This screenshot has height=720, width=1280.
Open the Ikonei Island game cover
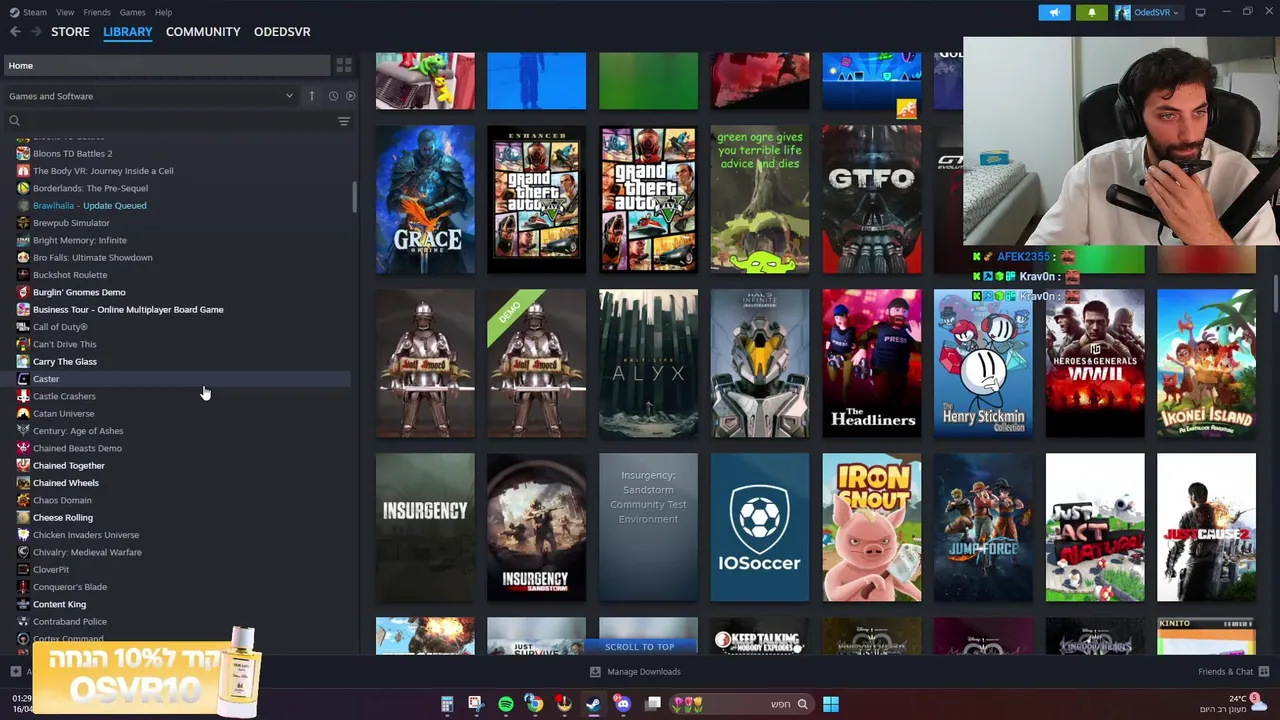coord(1206,364)
